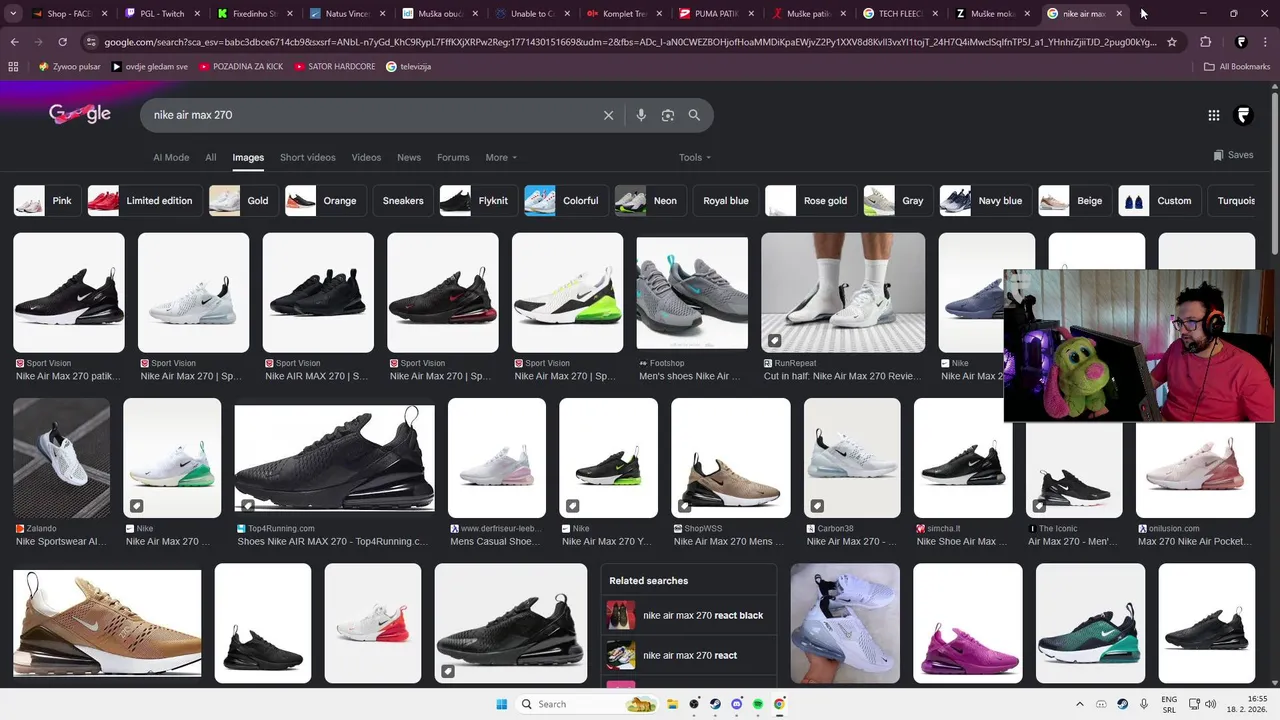Open search by image camera icon
1280x720 pixels.
click(x=668, y=115)
